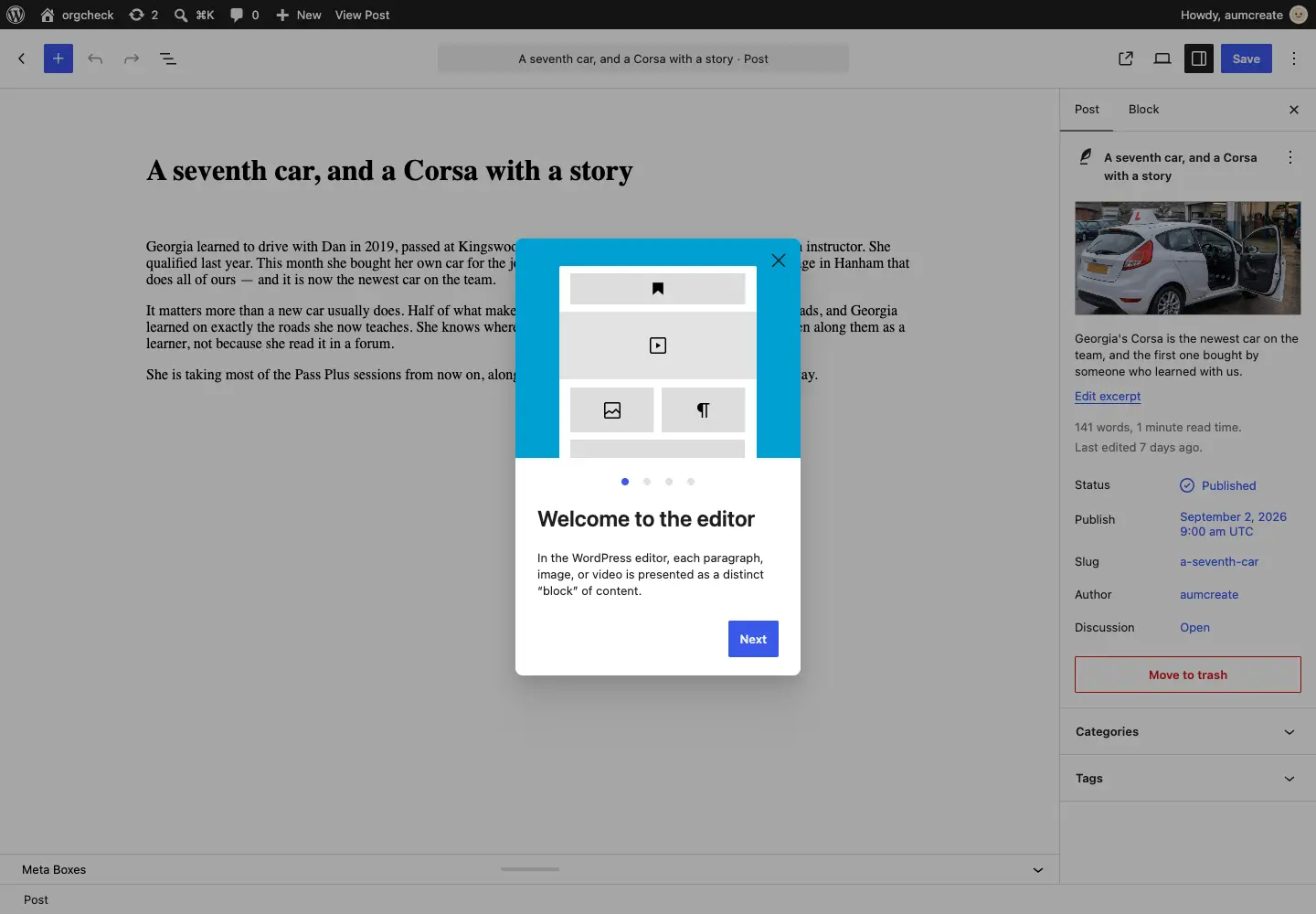Open the Document Overview list view
Screen dimensions: 1316x914
click(168, 58)
